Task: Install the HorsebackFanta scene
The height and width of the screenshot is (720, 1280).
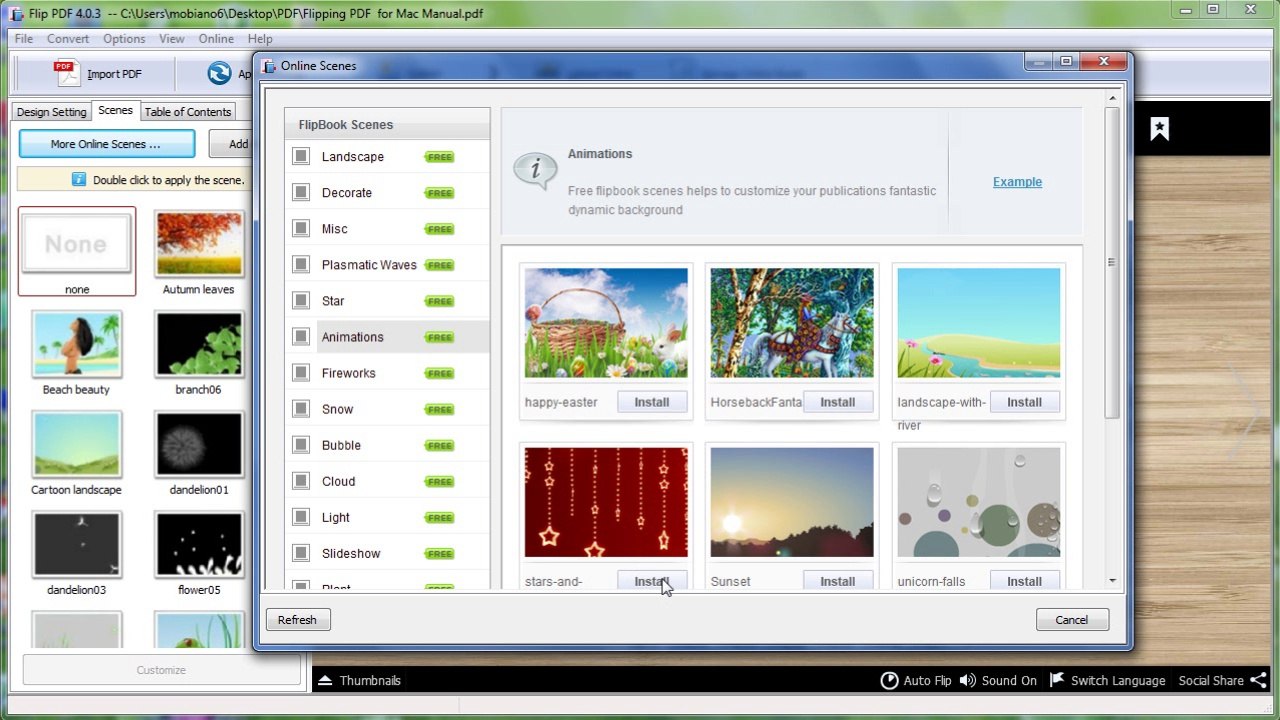Action: click(837, 402)
